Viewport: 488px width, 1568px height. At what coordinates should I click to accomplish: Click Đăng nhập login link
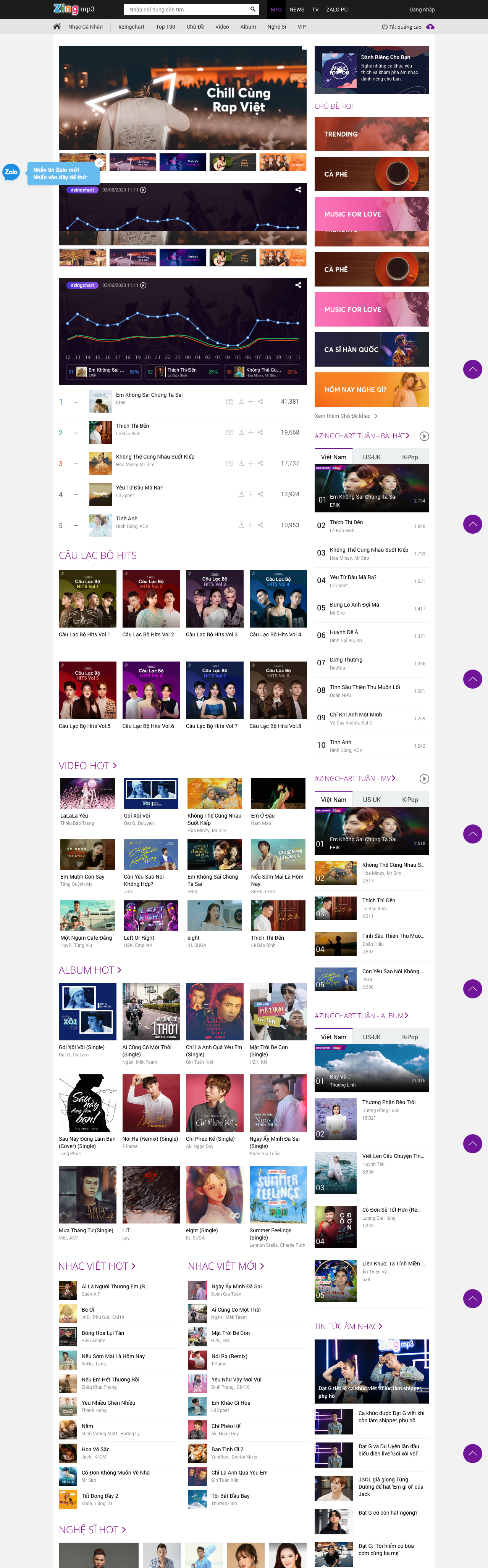click(x=422, y=9)
